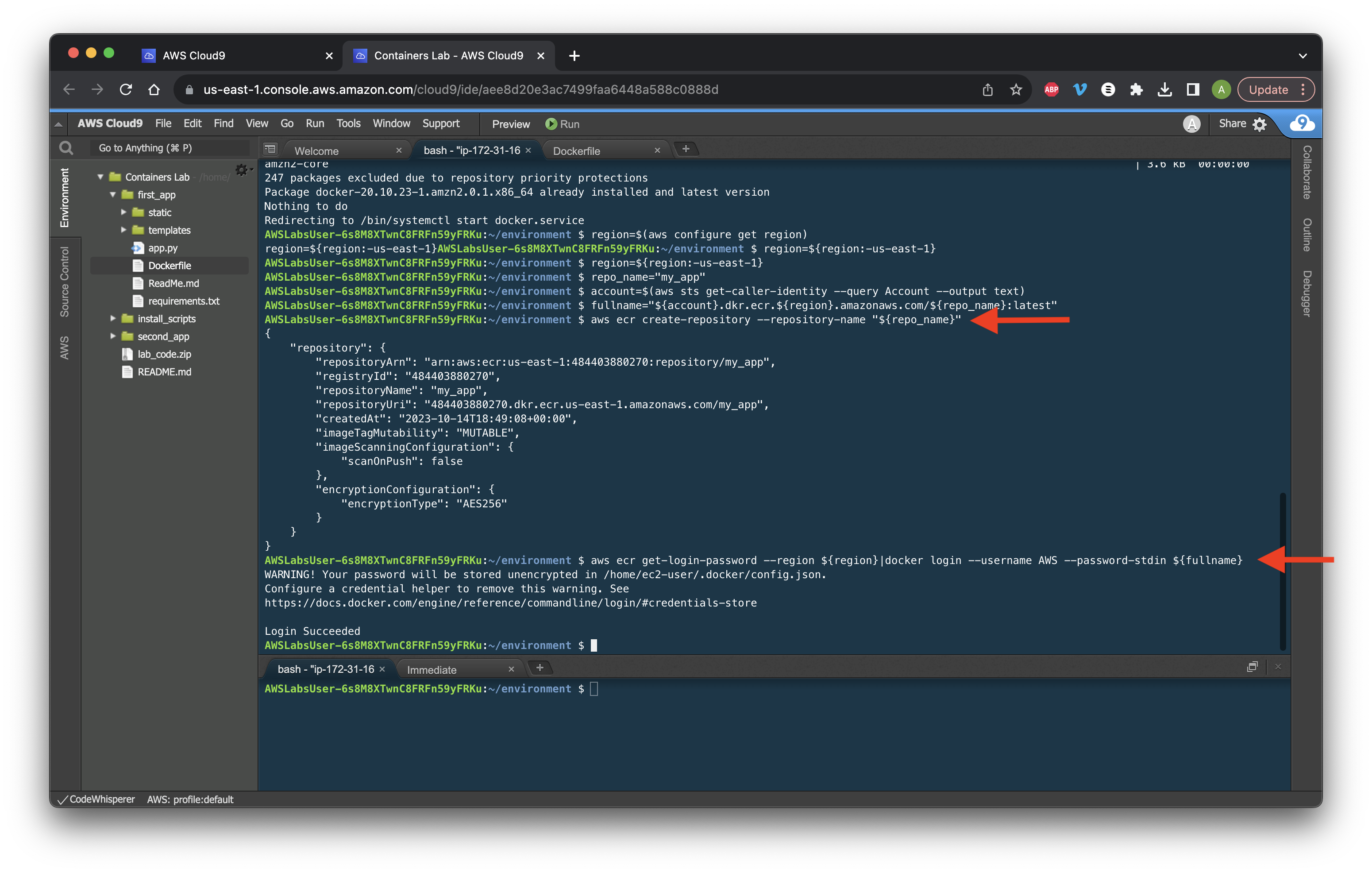Open the Adblock Plus extension
The height and width of the screenshot is (873, 1372).
point(1051,89)
